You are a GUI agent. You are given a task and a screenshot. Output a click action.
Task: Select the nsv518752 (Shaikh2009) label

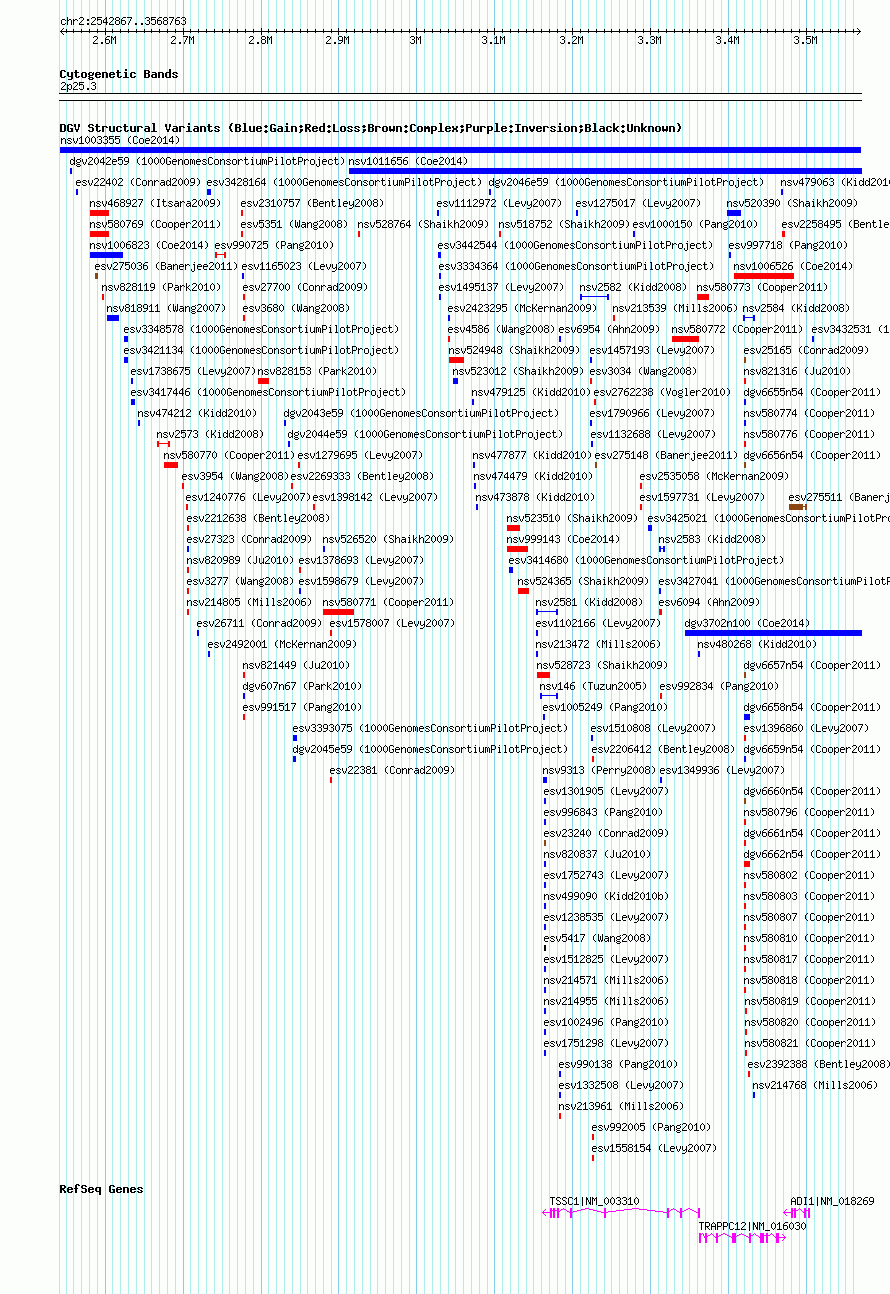click(x=564, y=224)
